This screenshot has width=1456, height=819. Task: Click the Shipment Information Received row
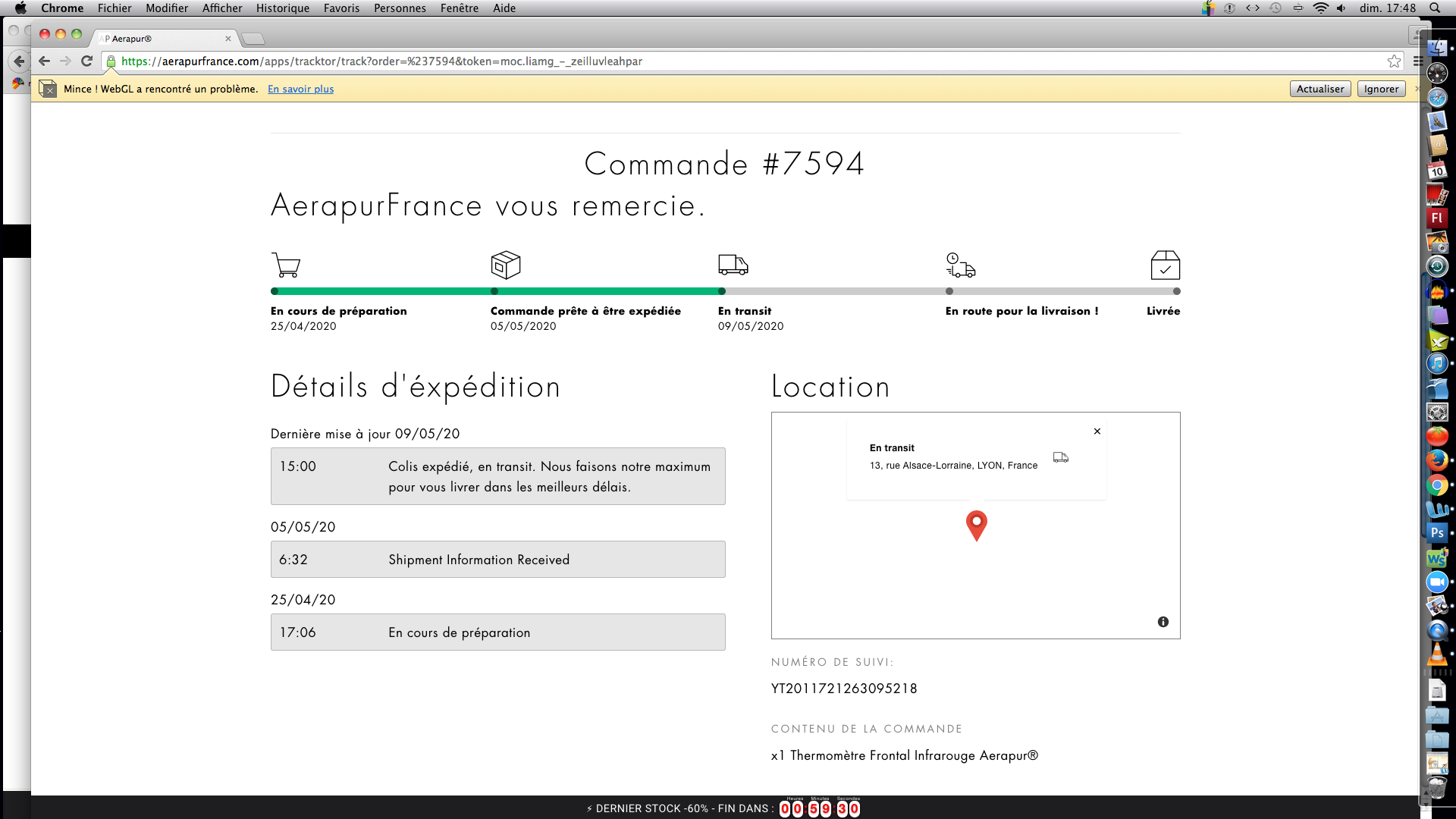pyautogui.click(x=498, y=560)
